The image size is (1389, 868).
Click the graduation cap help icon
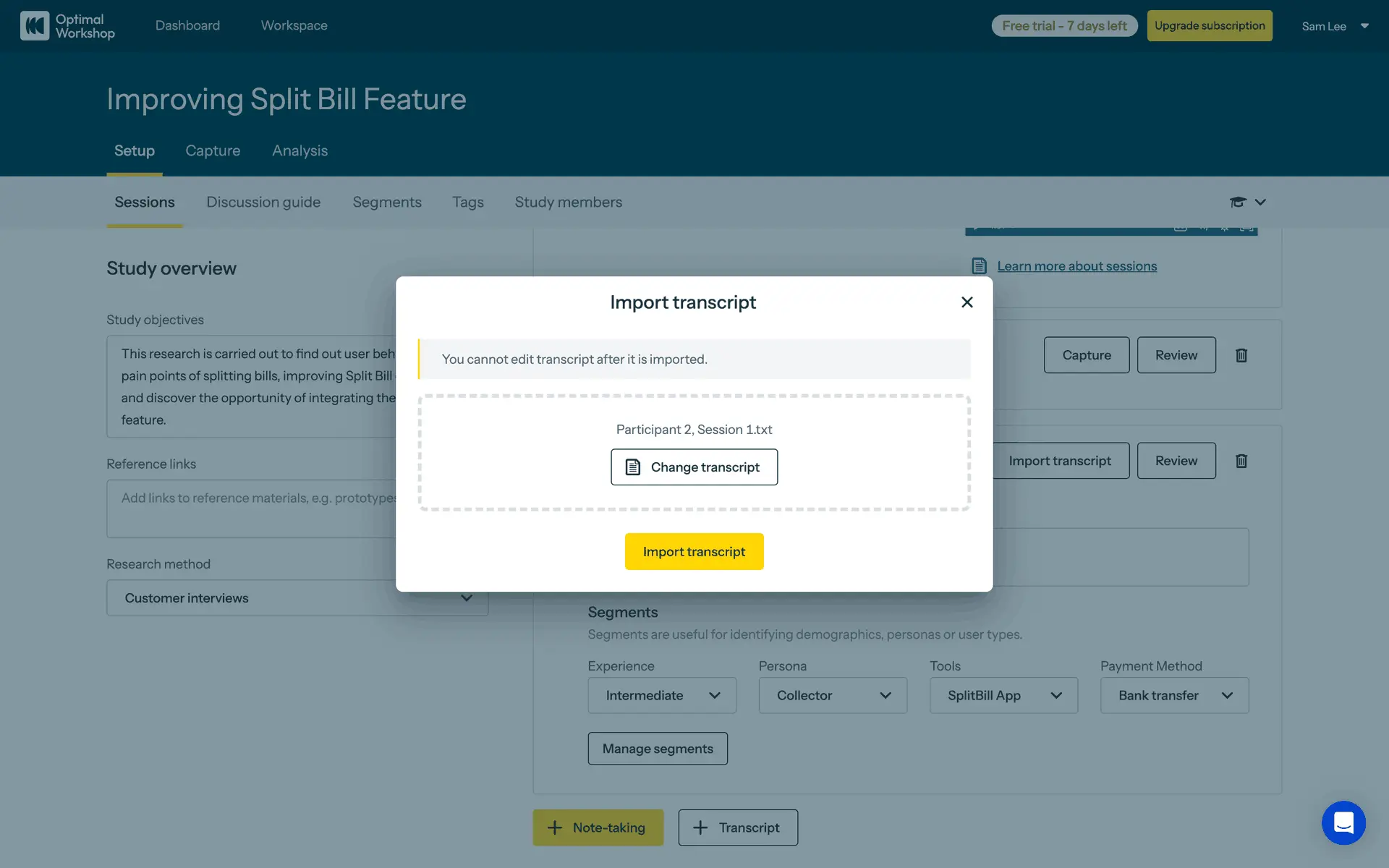coord(1238,203)
